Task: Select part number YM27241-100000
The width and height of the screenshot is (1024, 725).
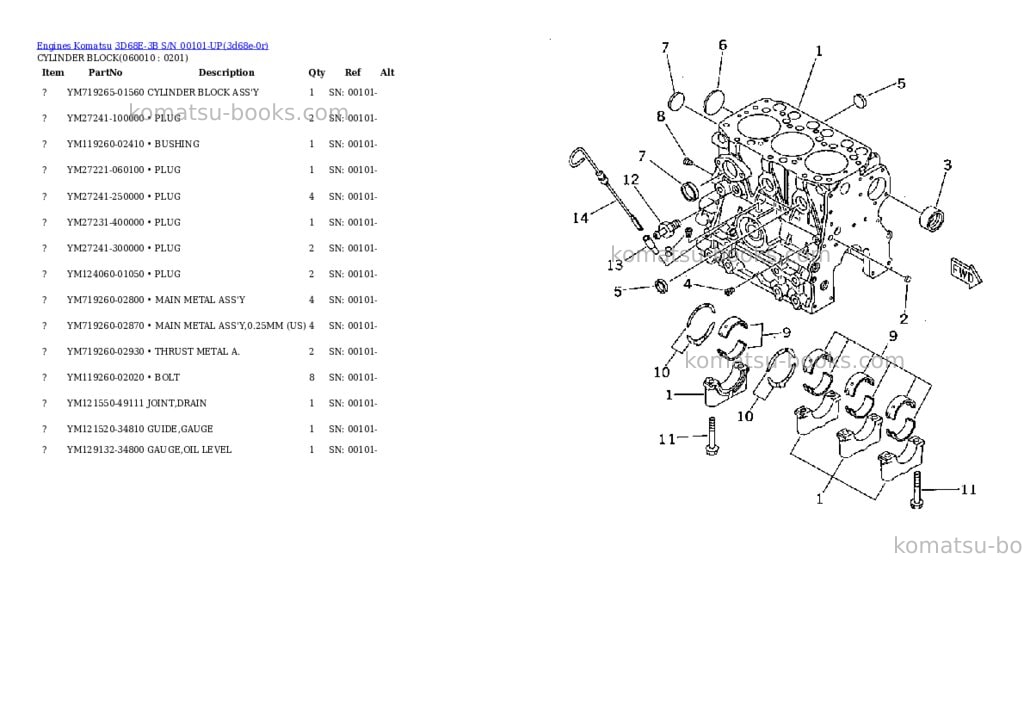Action: 105,118
